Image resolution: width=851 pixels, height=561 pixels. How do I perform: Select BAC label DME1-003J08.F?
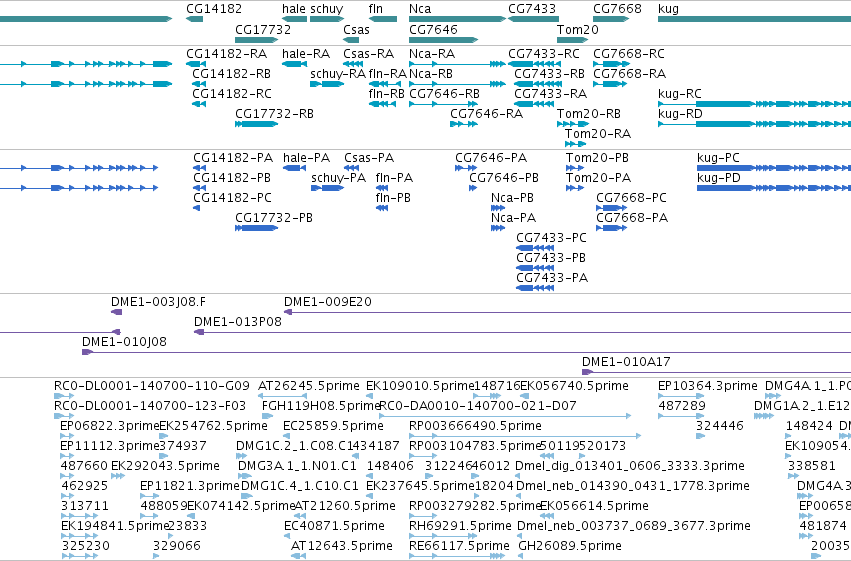coord(158,302)
